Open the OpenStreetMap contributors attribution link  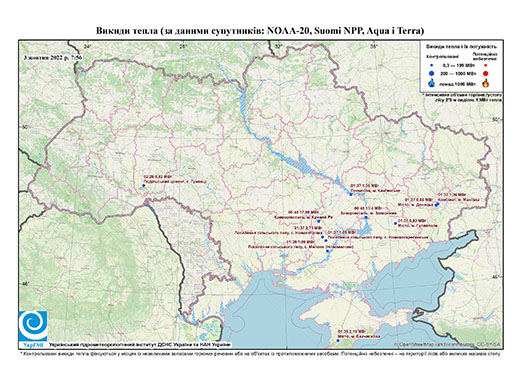pos(448,344)
